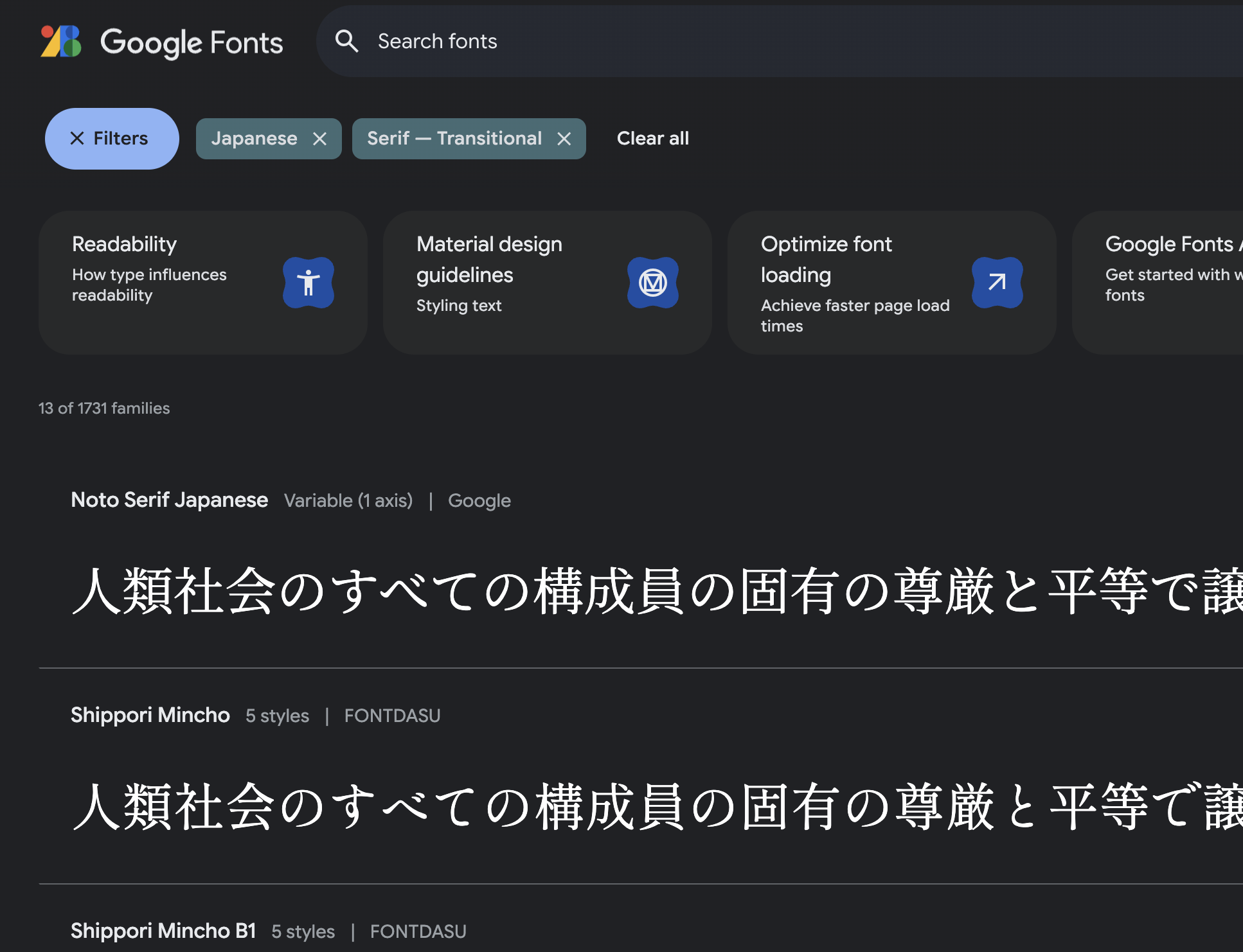The width and height of the screenshot is (1243, 952).
Task: Open the Noto Serif Japanese font family
Action: [169, 500]
